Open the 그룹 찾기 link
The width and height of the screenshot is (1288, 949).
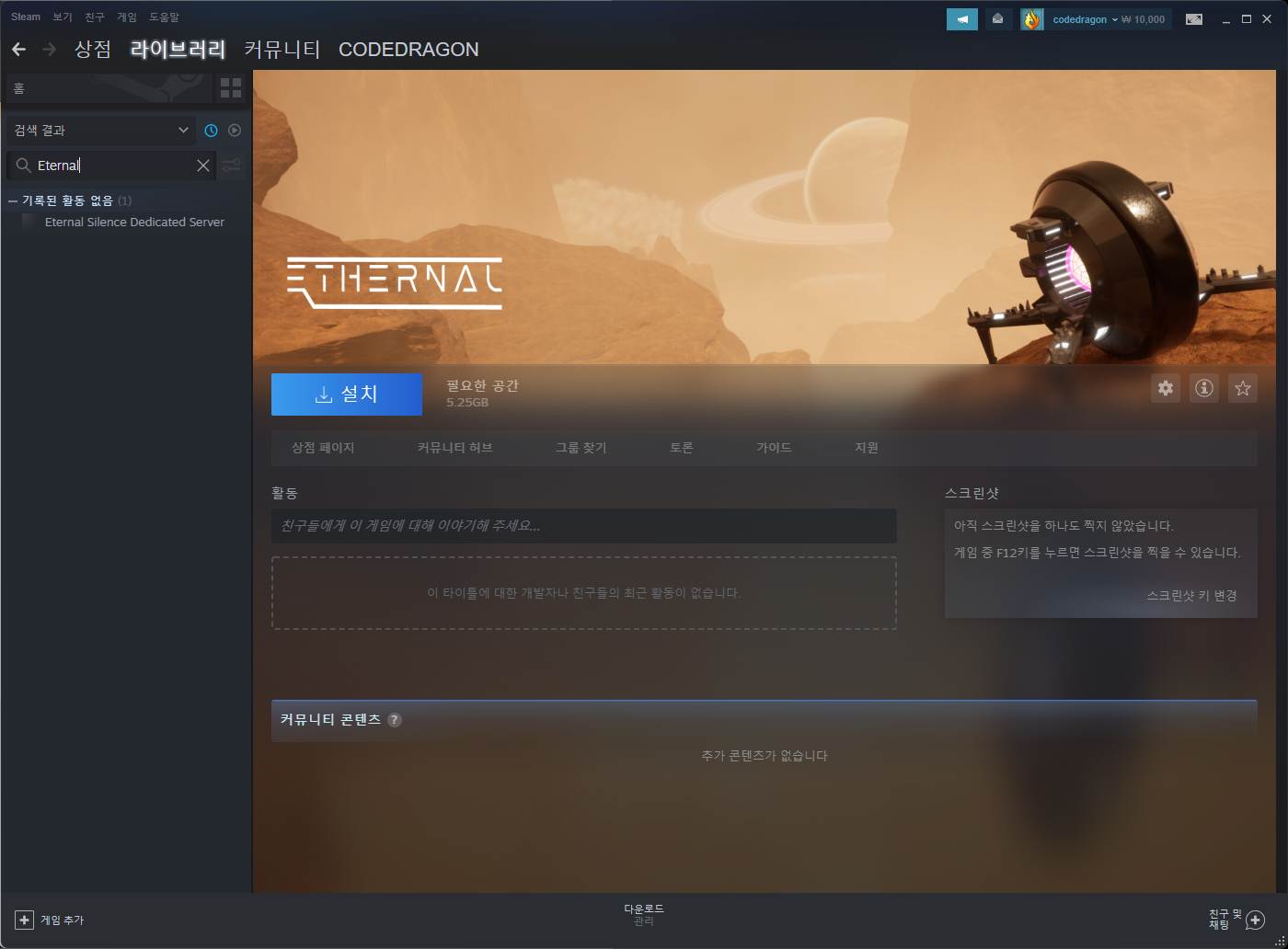581,448
